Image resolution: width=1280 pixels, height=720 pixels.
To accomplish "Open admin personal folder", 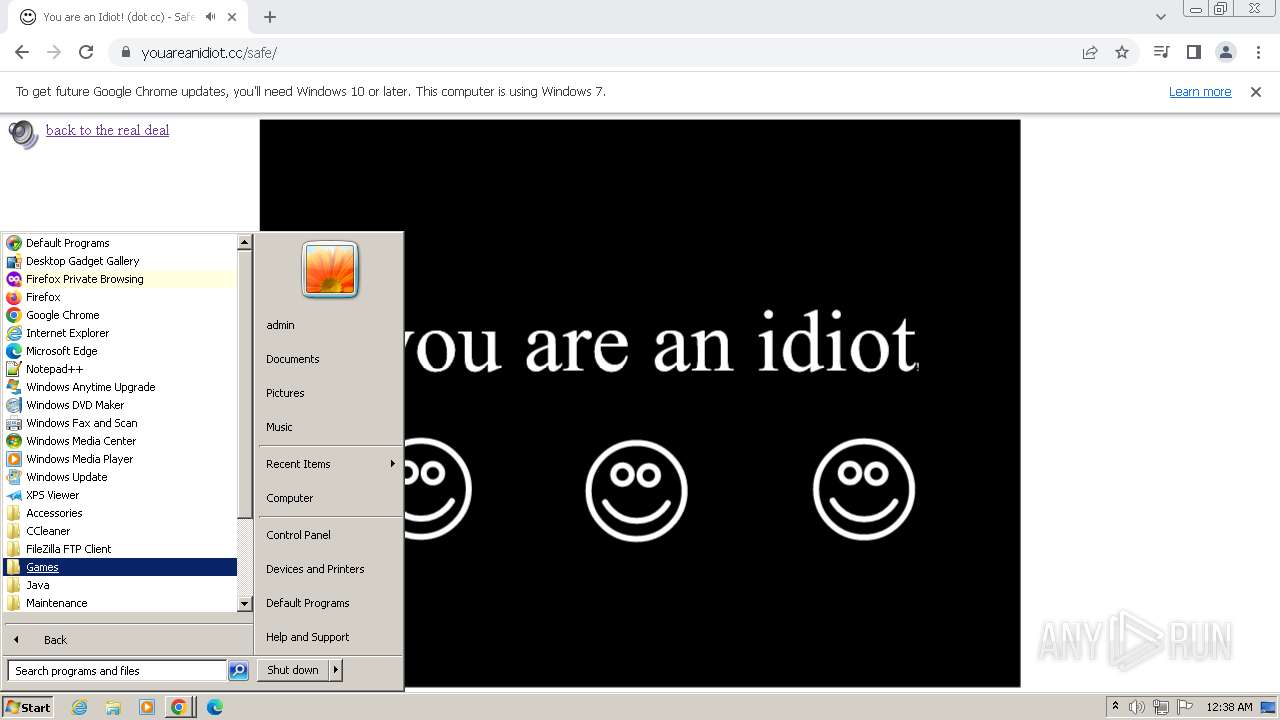I will (x=330, y=325).
